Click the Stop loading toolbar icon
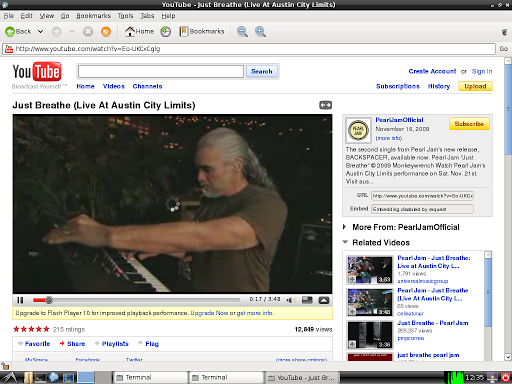The width and height of the screenshot is (512, 384). coord(88,32)
